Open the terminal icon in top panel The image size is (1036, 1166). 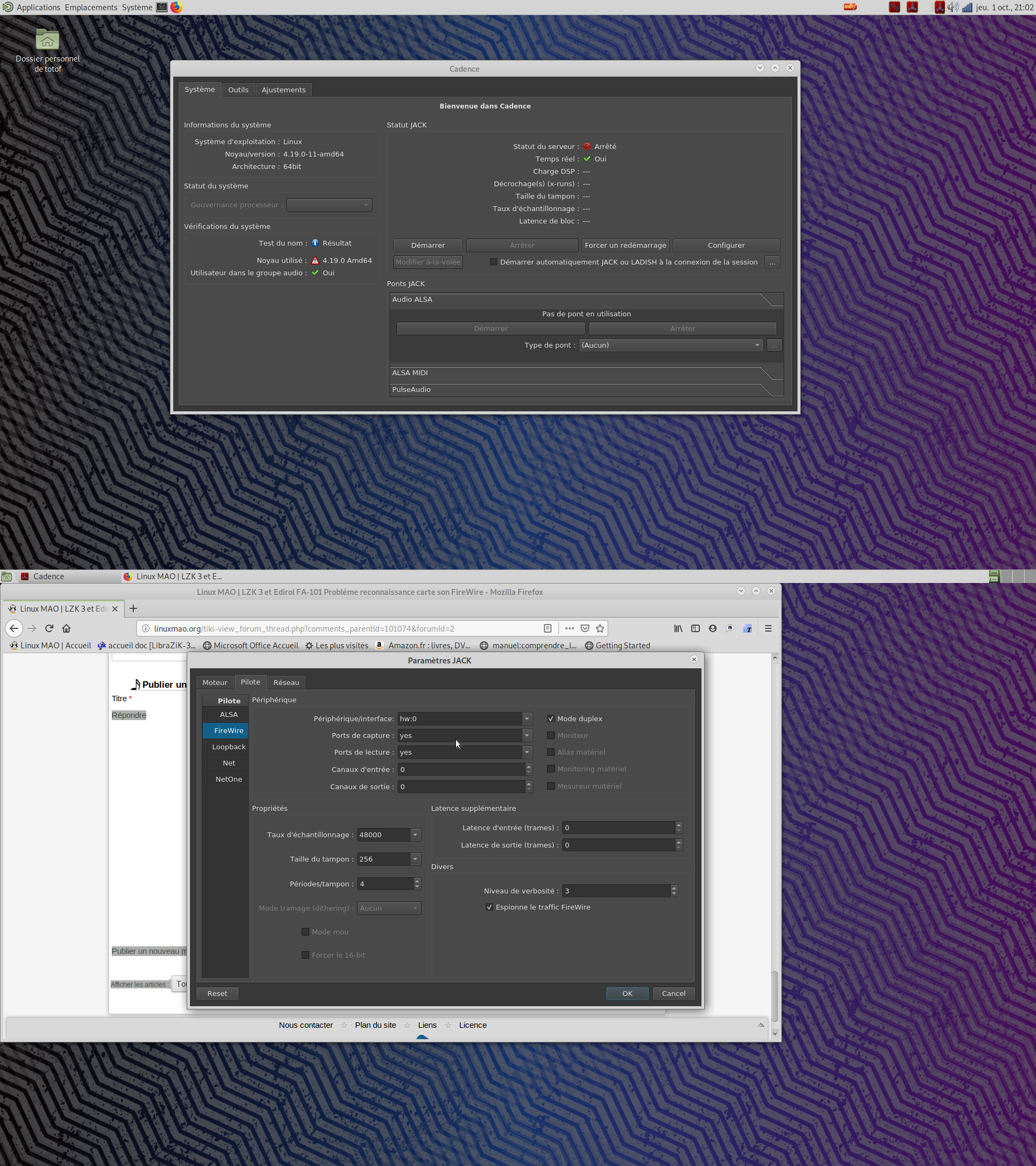point(162,8)
